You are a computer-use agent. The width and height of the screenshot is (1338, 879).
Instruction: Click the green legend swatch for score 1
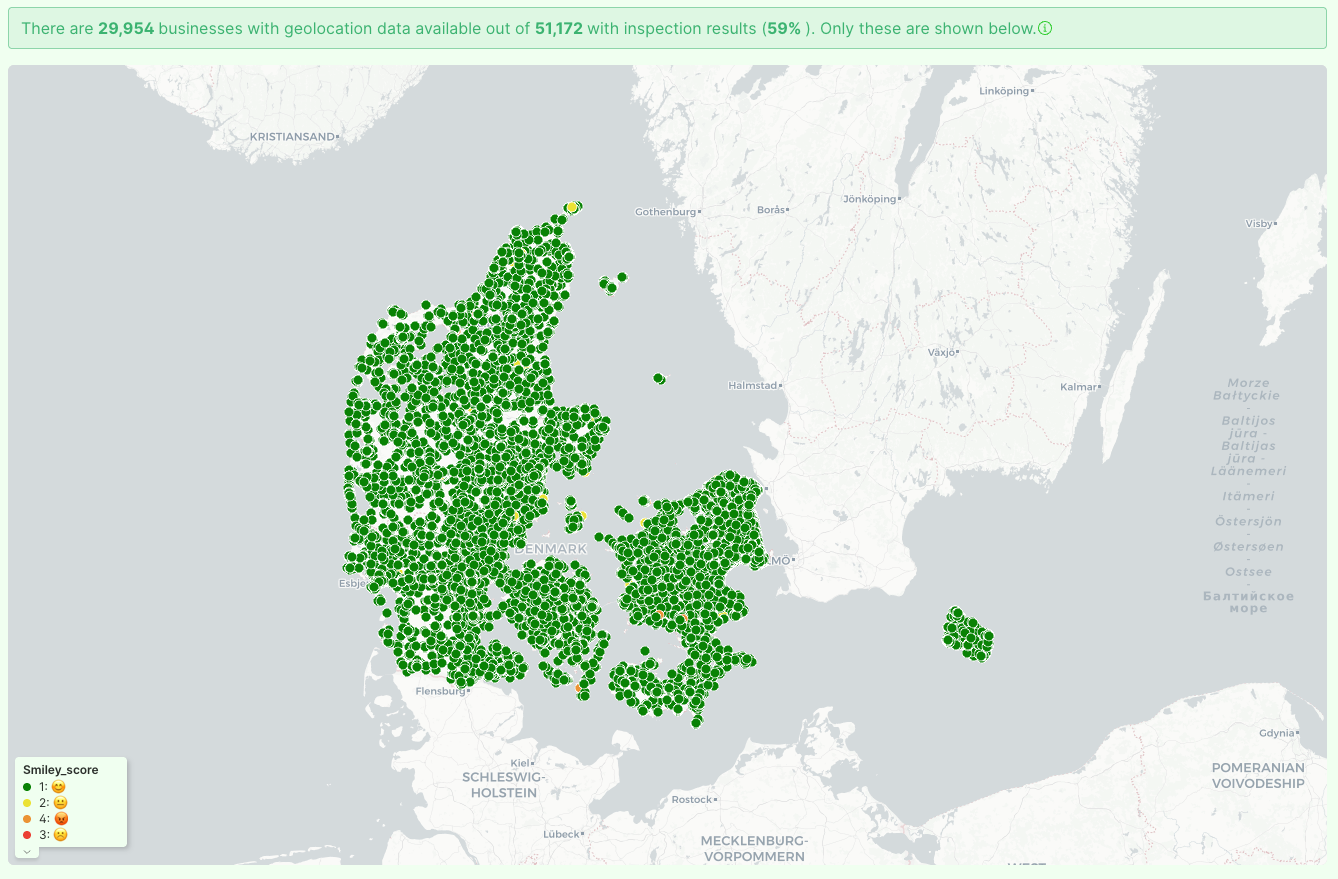(27, 787)
